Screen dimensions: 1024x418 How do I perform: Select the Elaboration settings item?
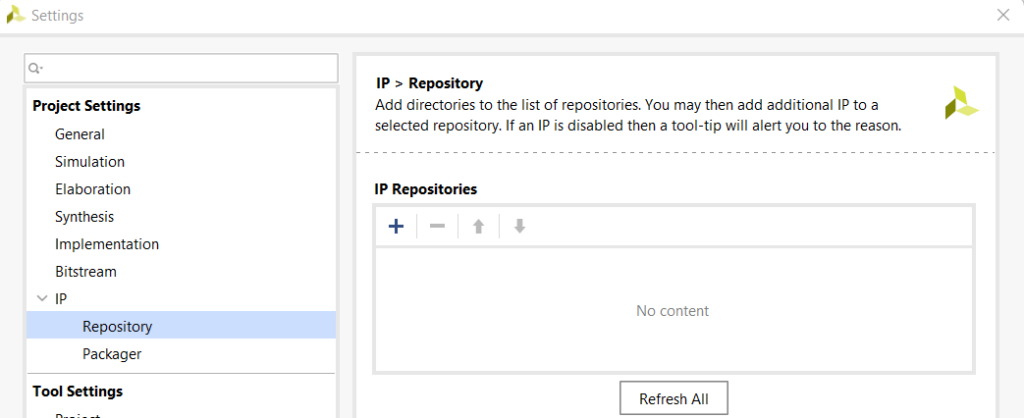93,189
